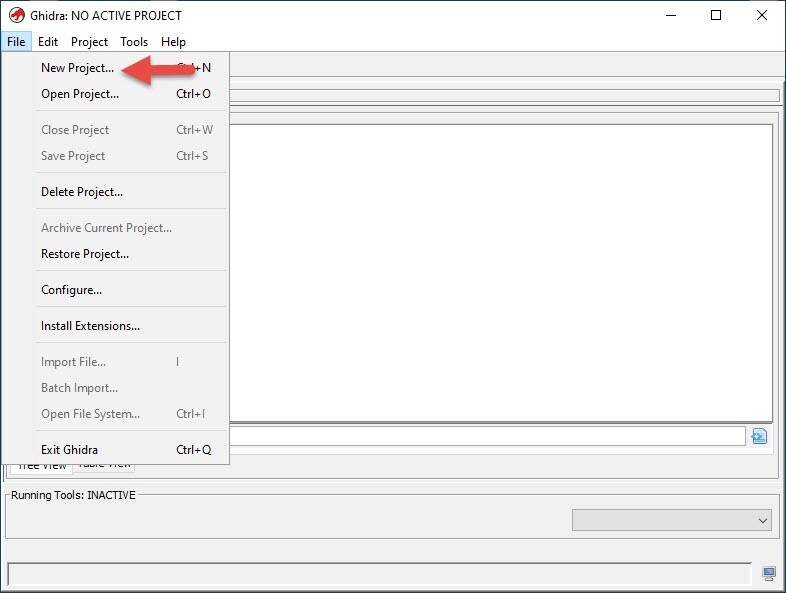Click the status bar monitor icon
786x593 pixels.
[x=768, y=573]
